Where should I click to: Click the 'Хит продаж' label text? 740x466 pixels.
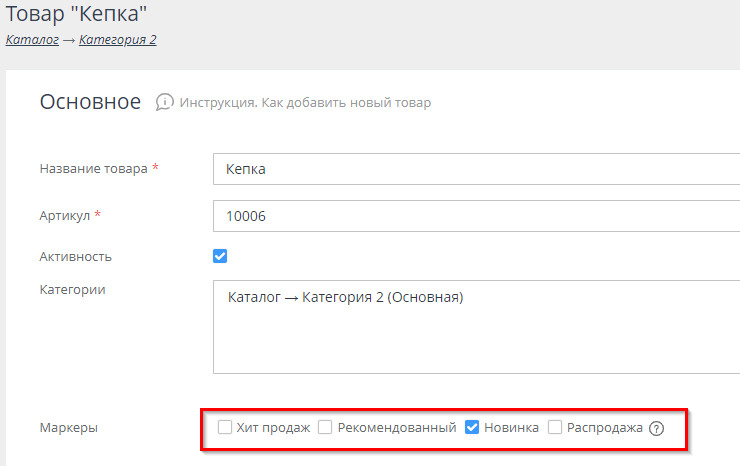click(273, 427)
